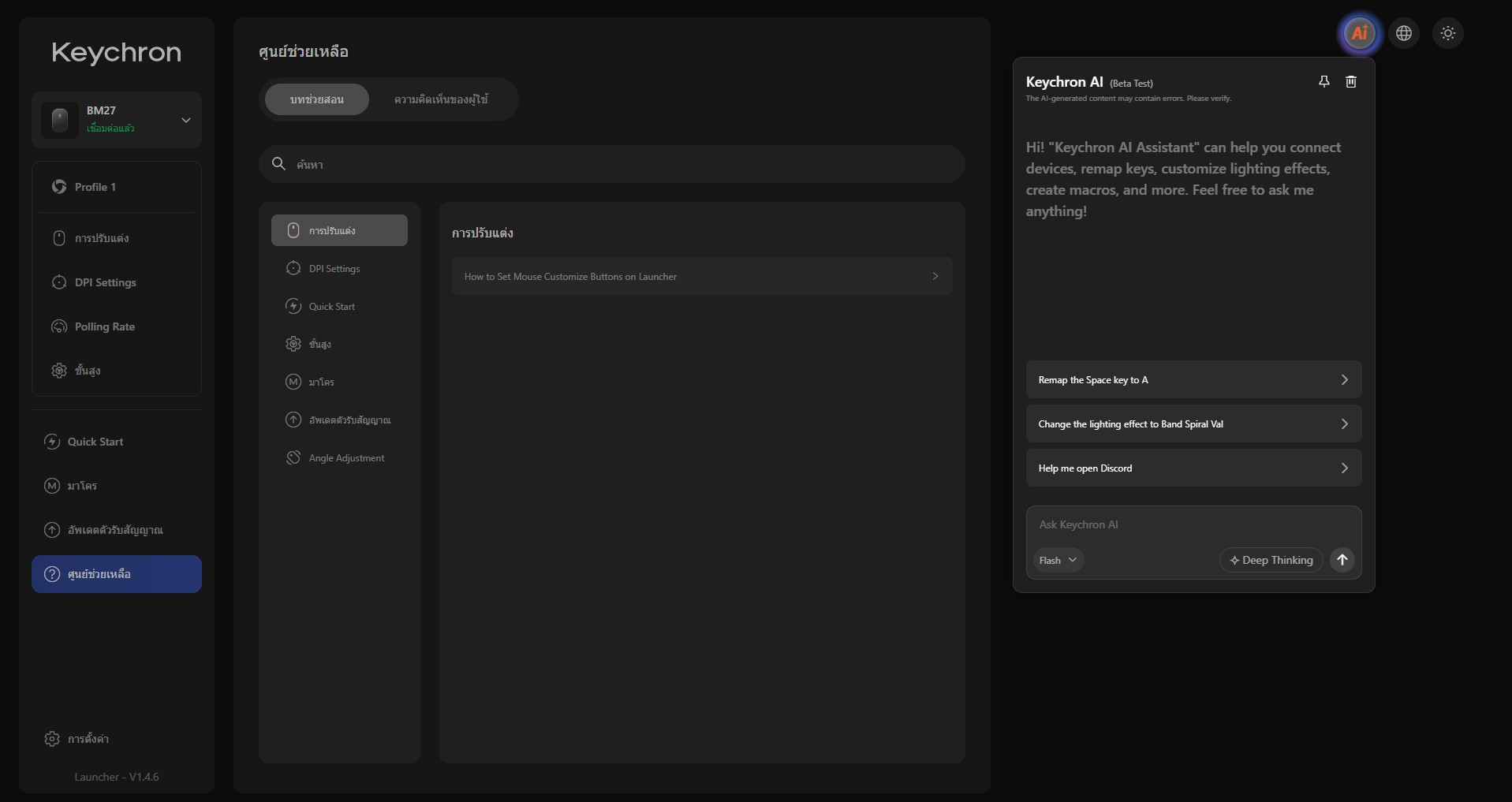
Task: Open Quick Start in the left sidebar
Action: 117,442
